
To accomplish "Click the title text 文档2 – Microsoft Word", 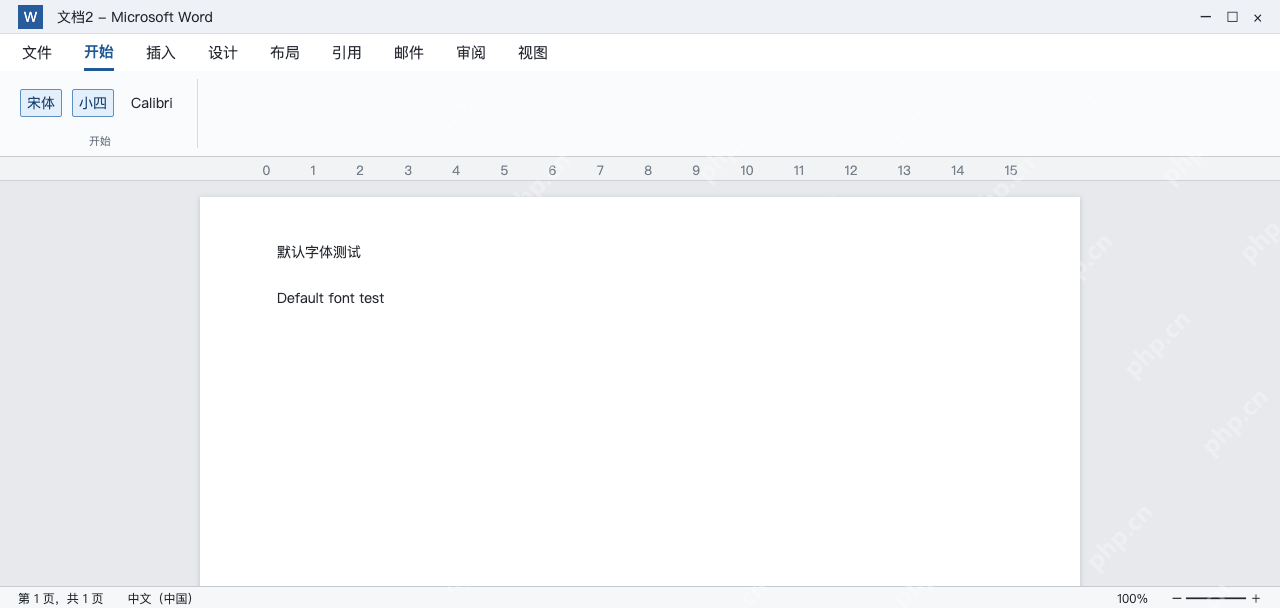I will pyautogui.click(x=135, y=17).
